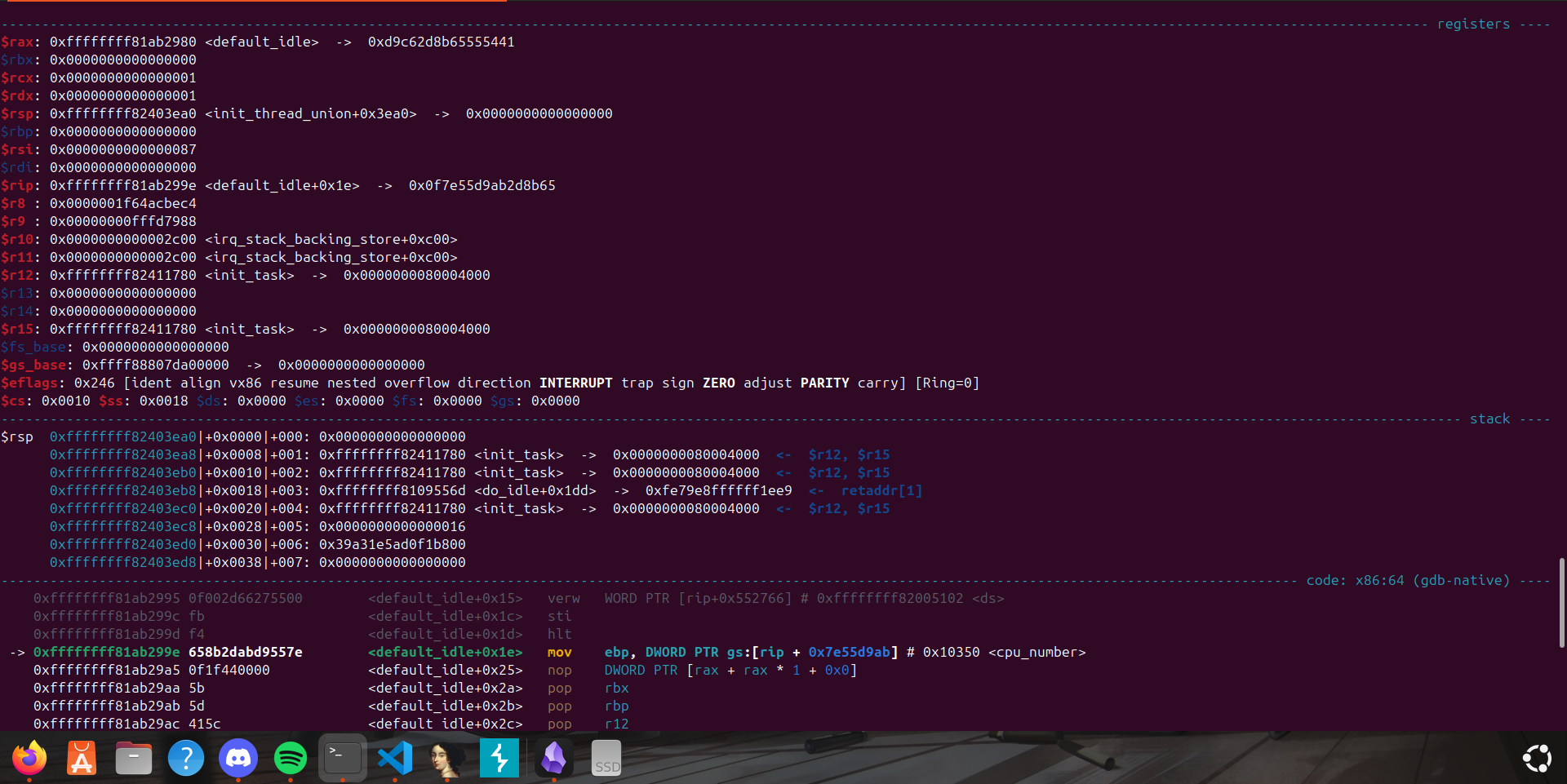Click the terminal's vertical scrollbar
The width and height of the screenshot is (1567, 784).
(1561, 604)
